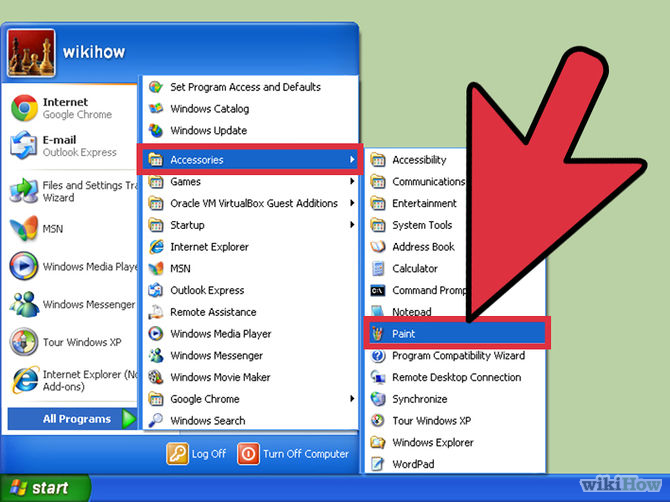
Task: Click the Address Book icon
Action: pyautogui.click(x=378, y=247)
